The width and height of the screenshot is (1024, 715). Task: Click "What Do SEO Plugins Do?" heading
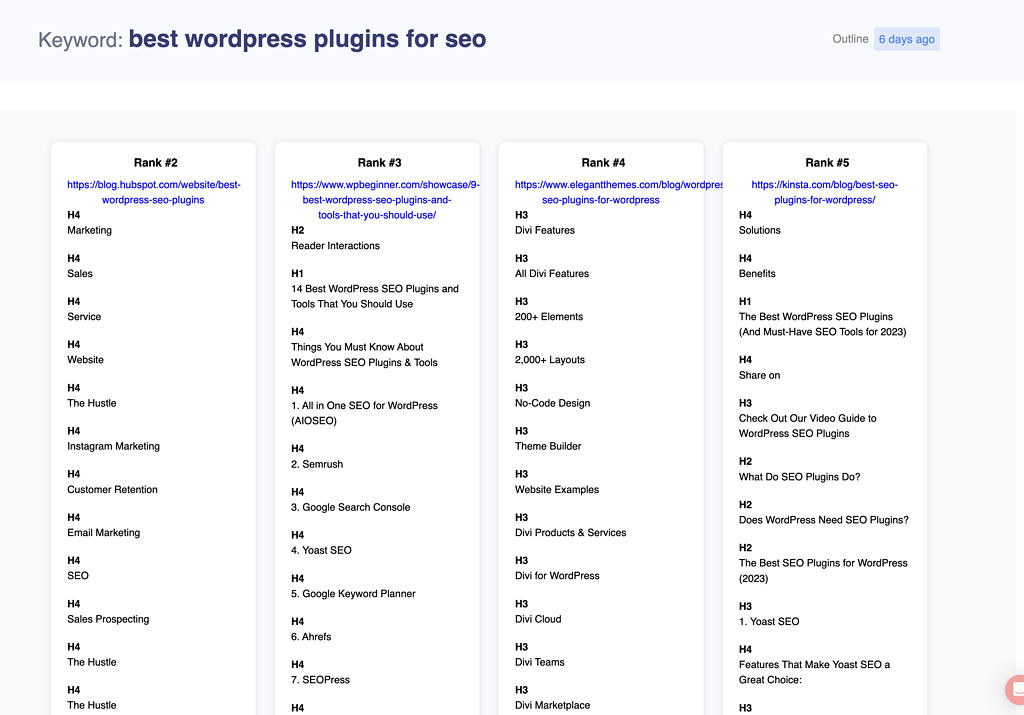[x=799, y=477]
